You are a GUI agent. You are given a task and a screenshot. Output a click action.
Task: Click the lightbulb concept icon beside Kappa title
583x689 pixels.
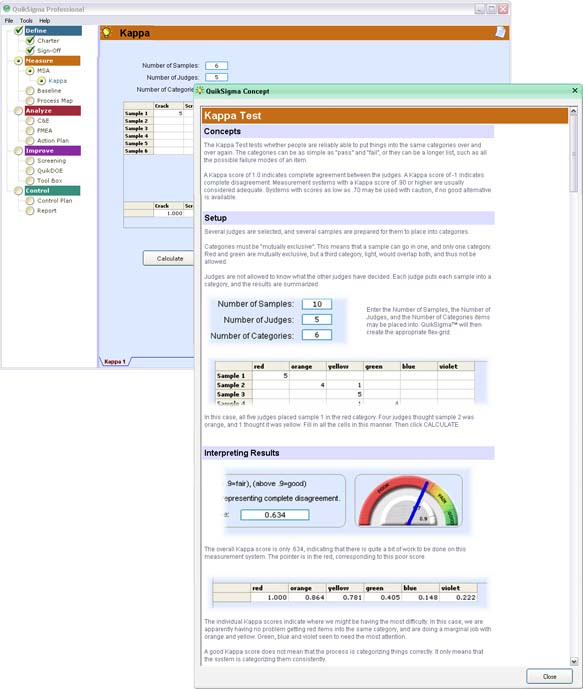pyautogui.click(x=106, y=33)
